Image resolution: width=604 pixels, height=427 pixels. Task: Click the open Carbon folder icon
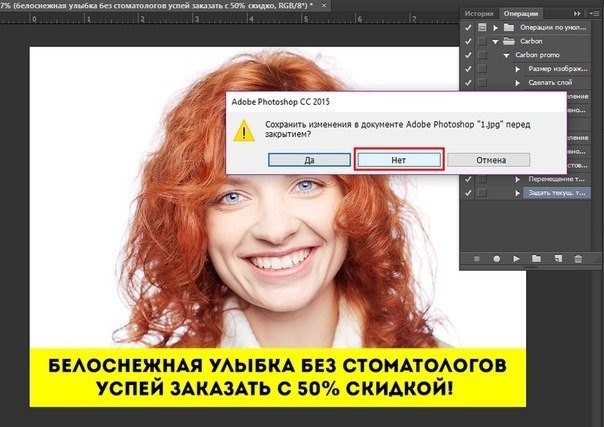[x=509, y=41]
